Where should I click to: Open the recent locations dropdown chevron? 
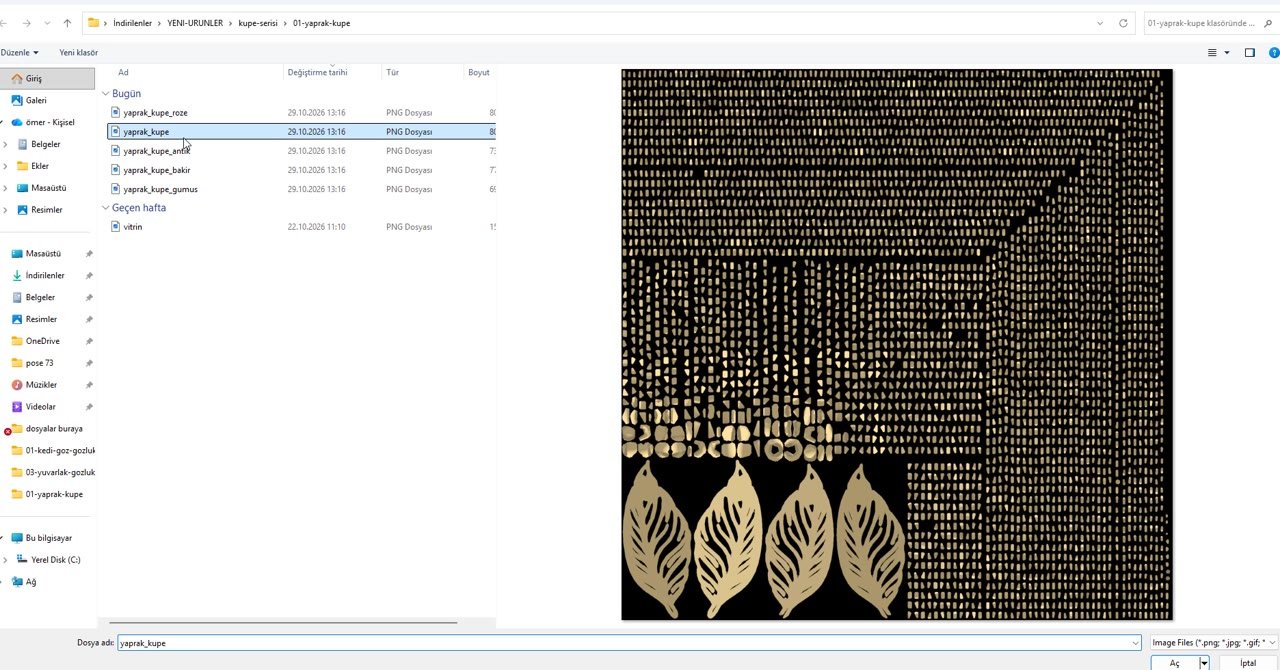[46, 23]
